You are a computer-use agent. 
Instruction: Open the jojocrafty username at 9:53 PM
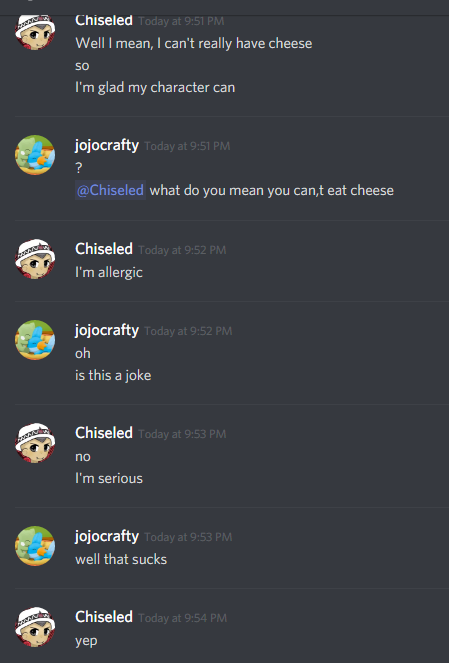107,536
